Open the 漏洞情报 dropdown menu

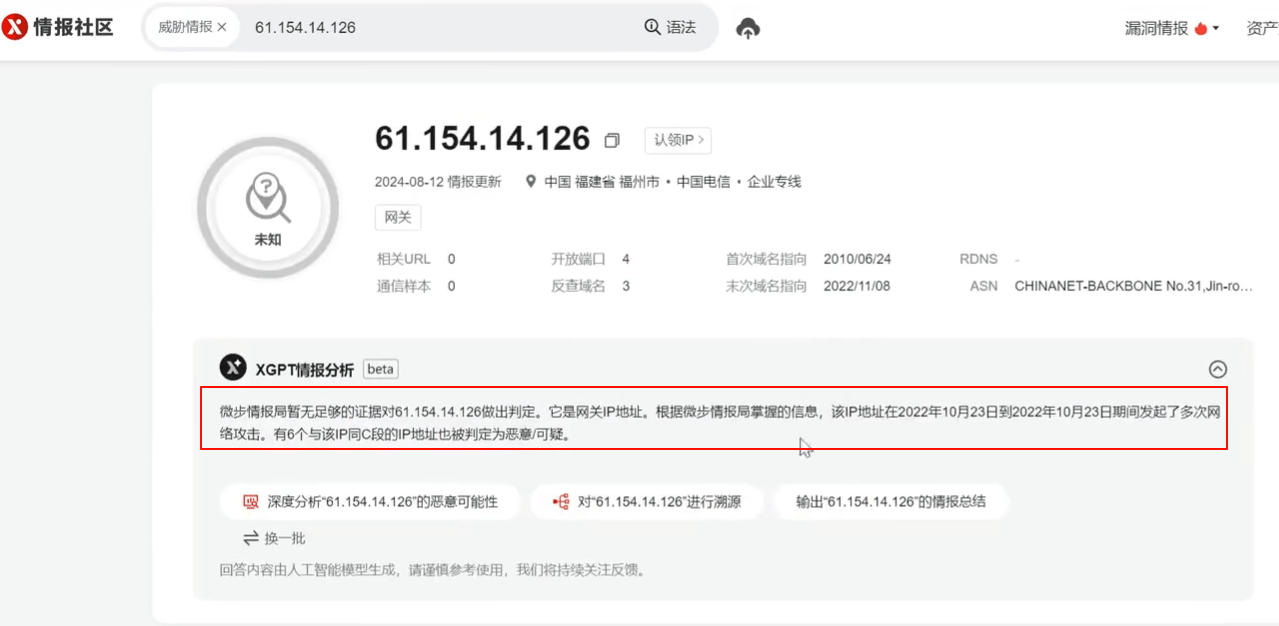pyautogui.click(x=1172, y=28)
